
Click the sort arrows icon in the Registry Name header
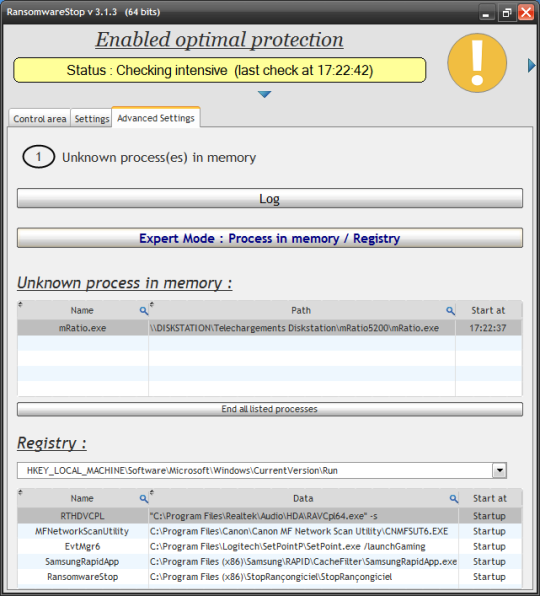pyautogui.click(x=21, y=492)
